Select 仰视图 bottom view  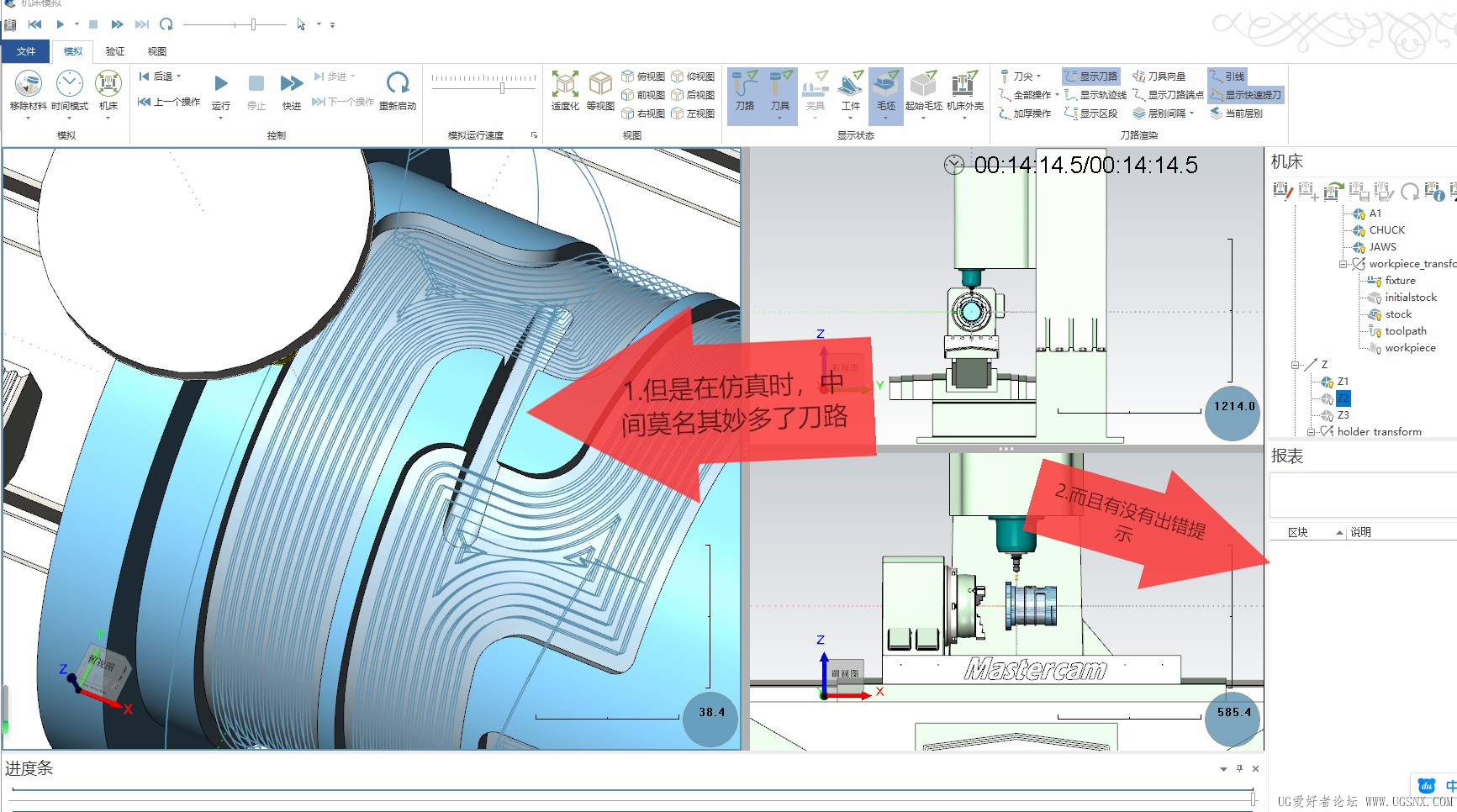693,76
